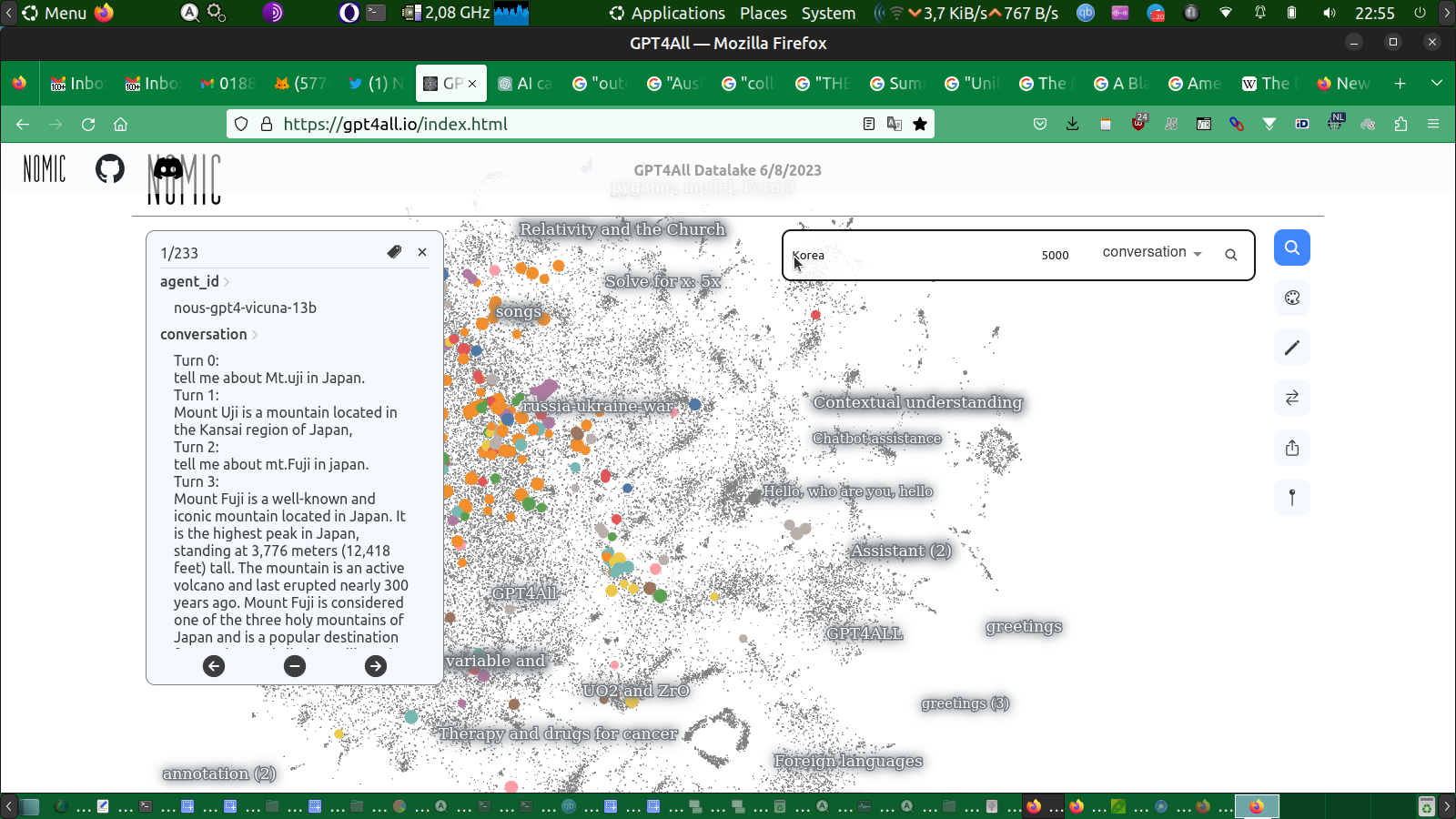Image resolution: width=1456 pixels, height=819 pixels.
Task: Open the conversation field dropdown in search
Action: coord(1152,253)
